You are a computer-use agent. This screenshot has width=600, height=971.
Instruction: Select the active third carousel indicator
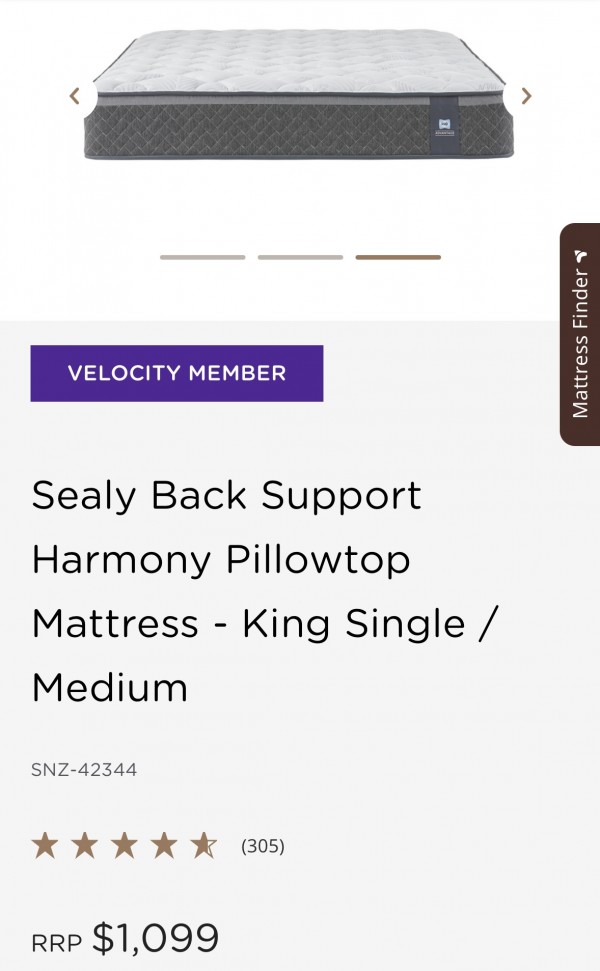(398, 257)
